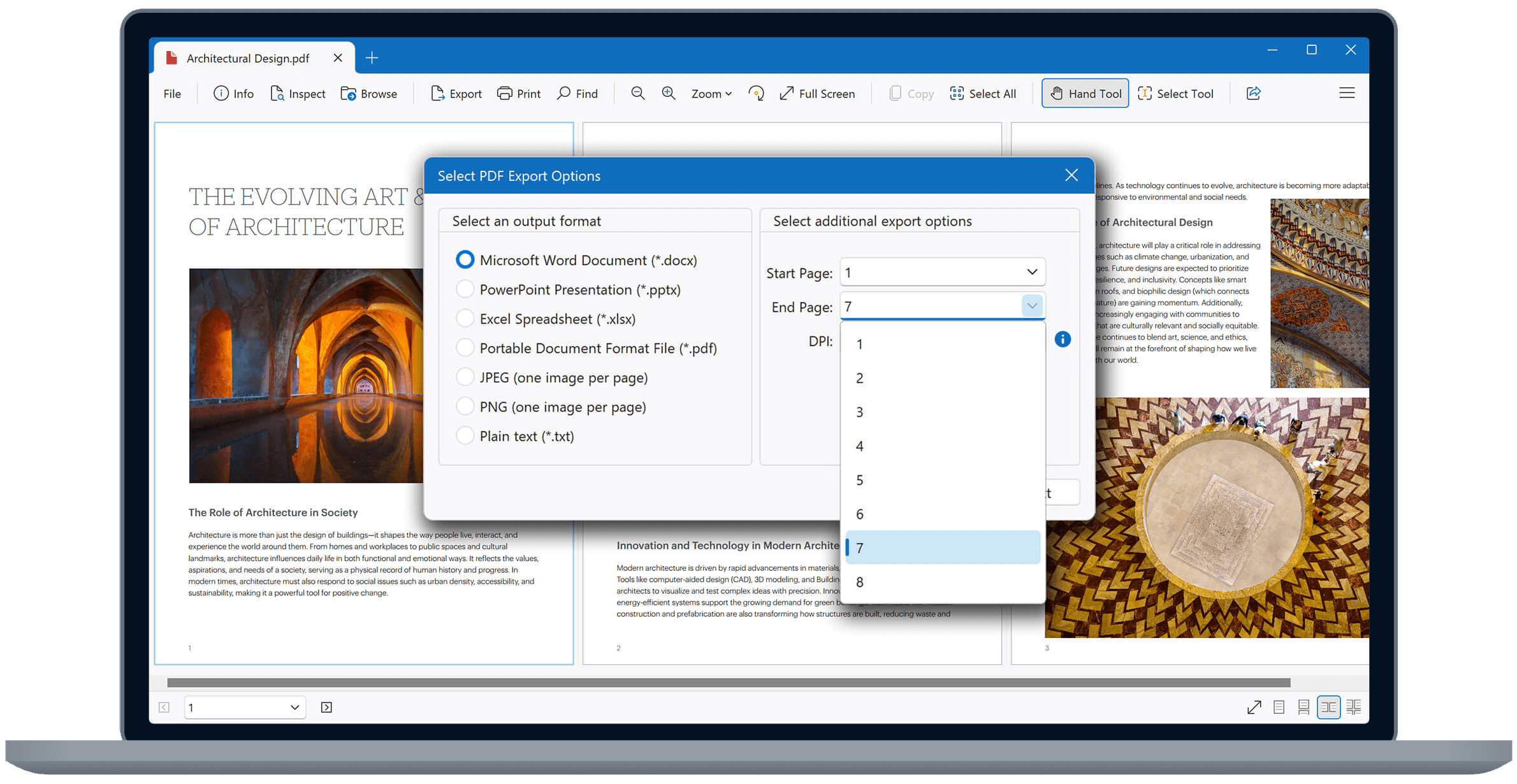Select PowerPoint Presentation as output format
The image size is (1517, 784).
point(465,289)
